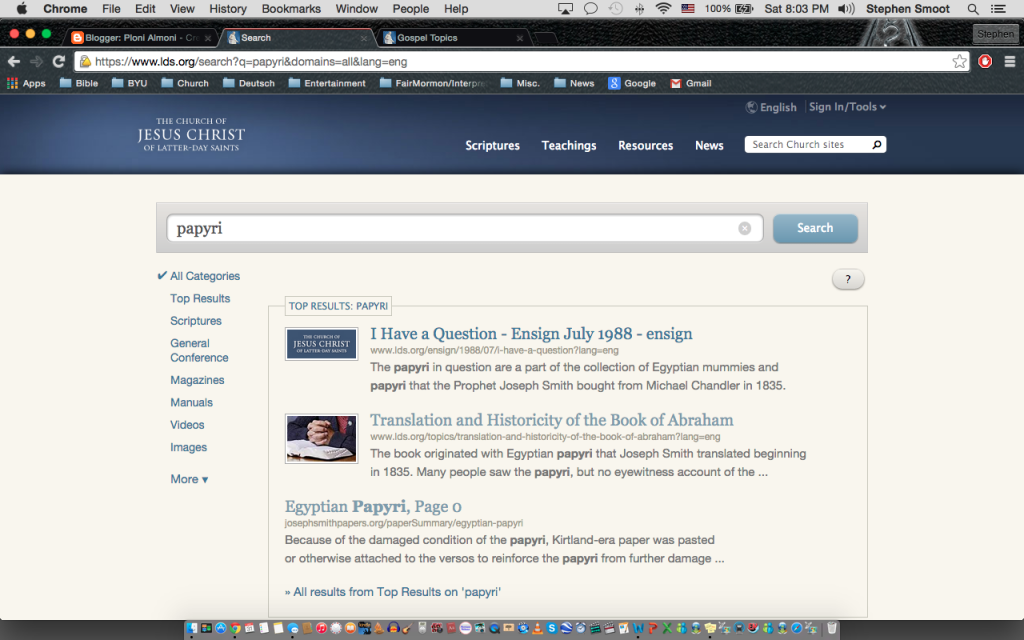Open the Scriptures navigation menu
This screenshot has width=1024, height=640.
coord(492,145)
